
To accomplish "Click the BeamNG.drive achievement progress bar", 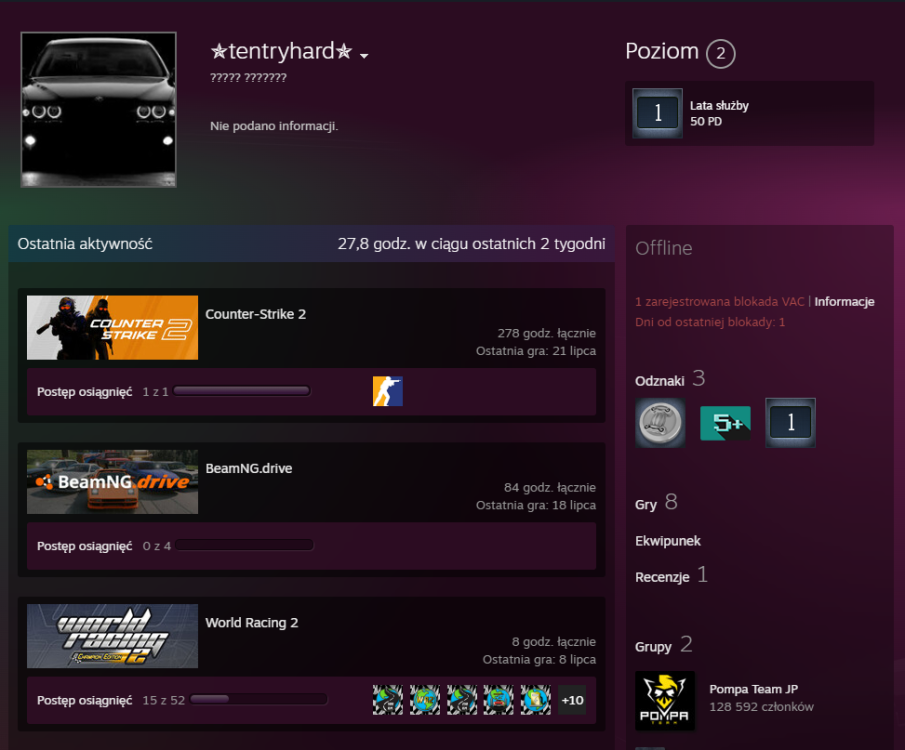I will point(244,545).
